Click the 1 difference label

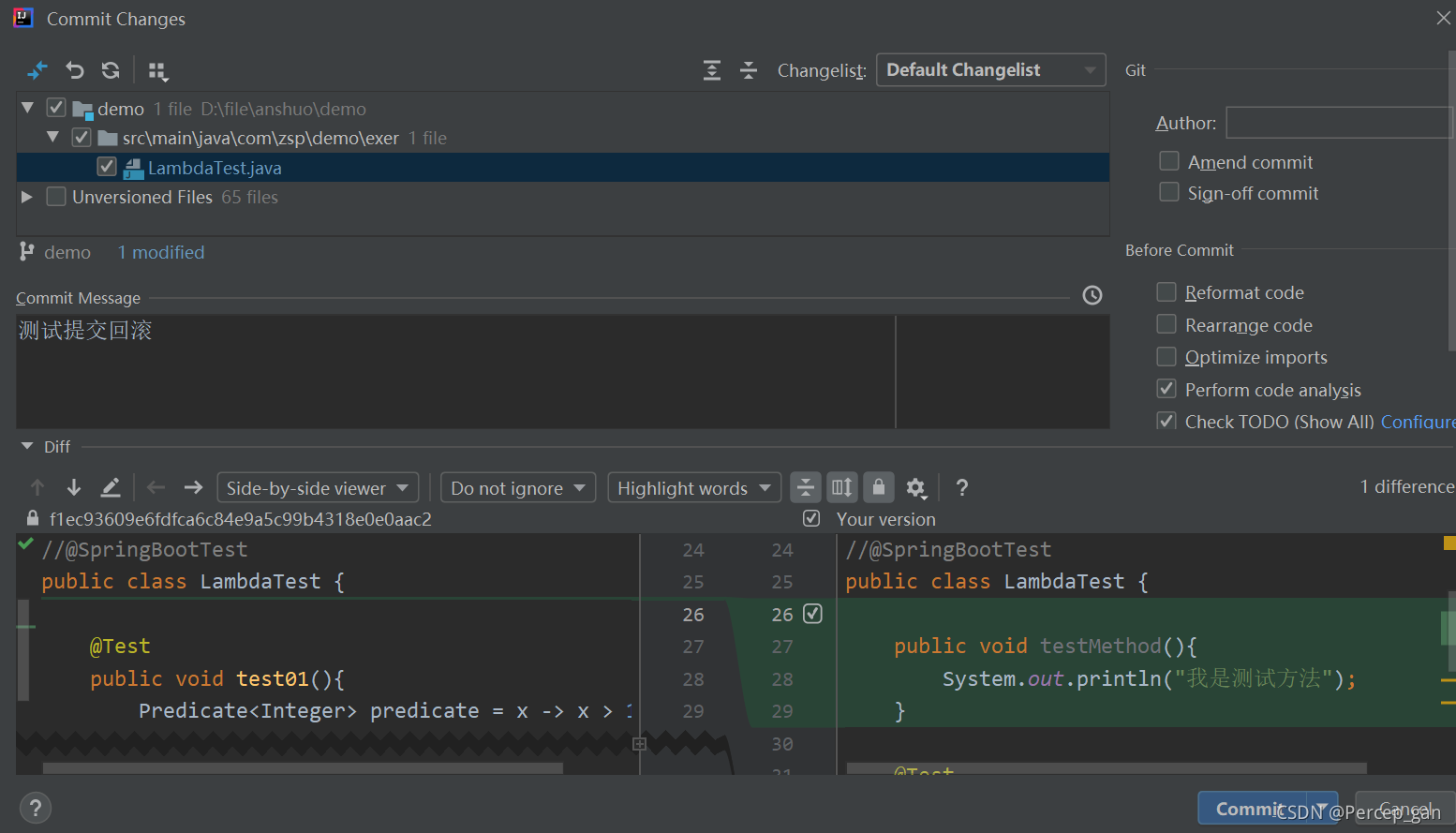(x=1407, y=486)
